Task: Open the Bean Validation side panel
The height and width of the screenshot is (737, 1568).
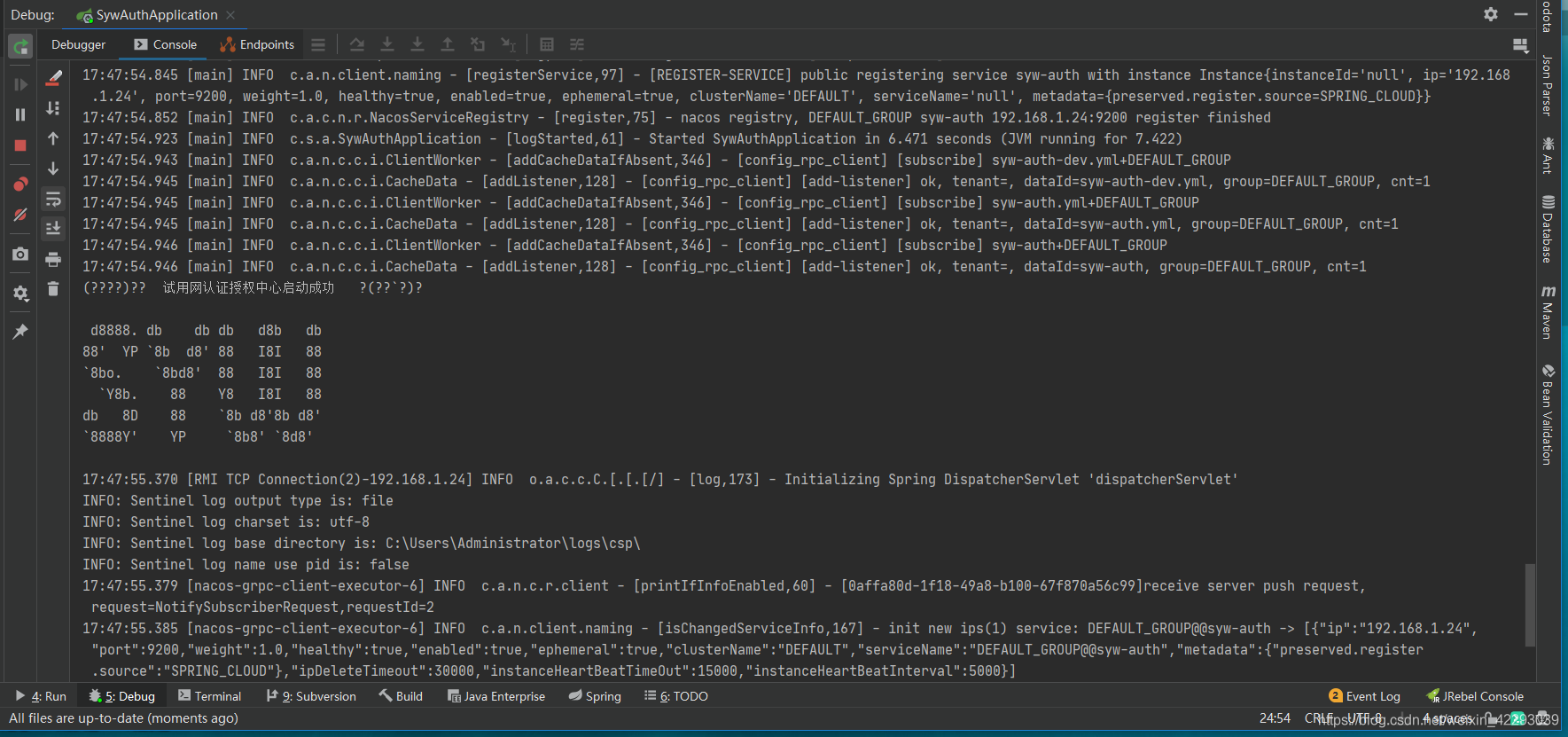Action: point(1548,414)
